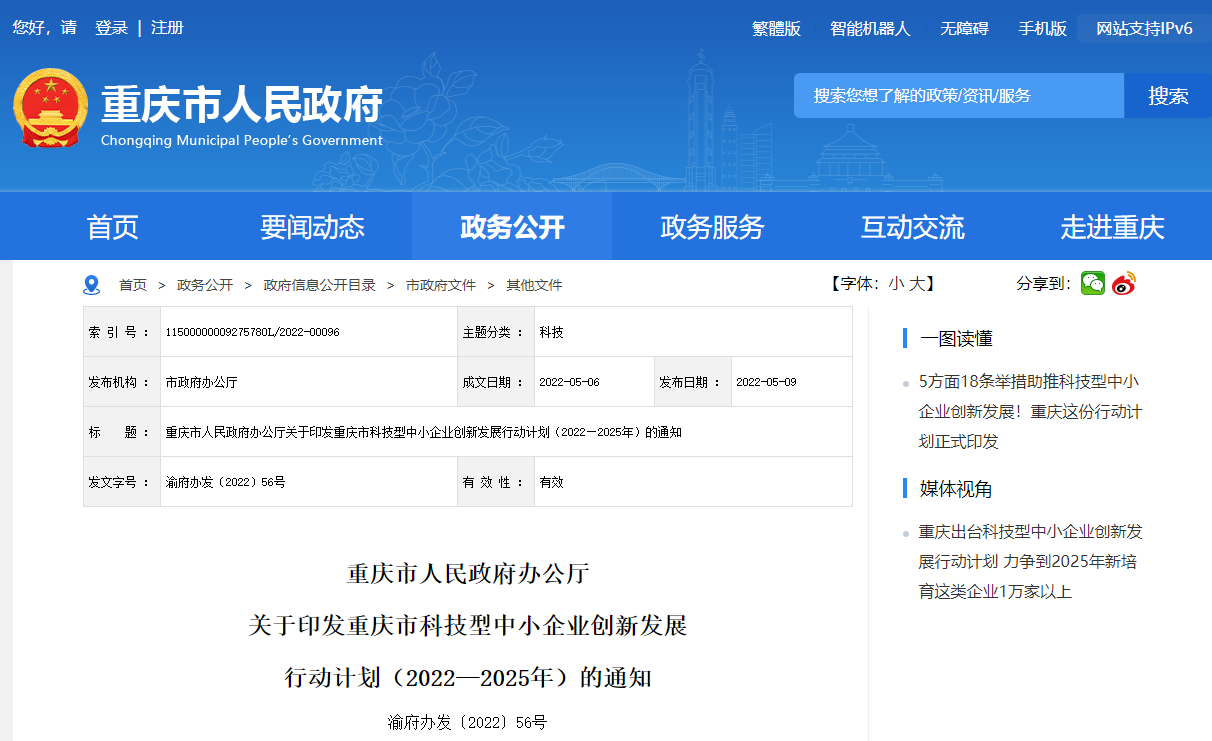Switch to 繁體版 traditional Chinese version
The height and width of the screenshot is (741, 1212).
click(776, 29)
